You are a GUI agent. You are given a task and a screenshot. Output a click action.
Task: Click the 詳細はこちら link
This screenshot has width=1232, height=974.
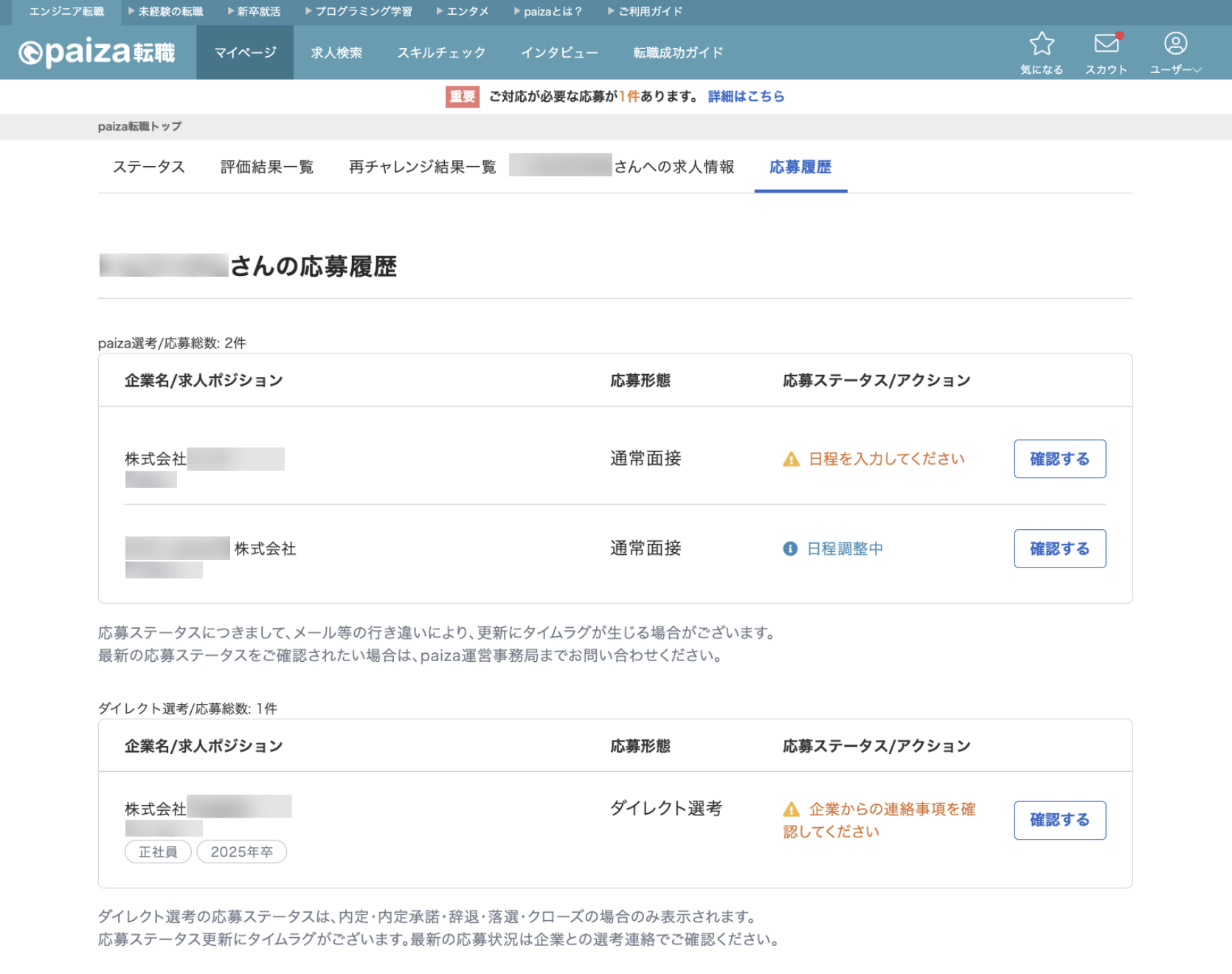click(746, 97)
